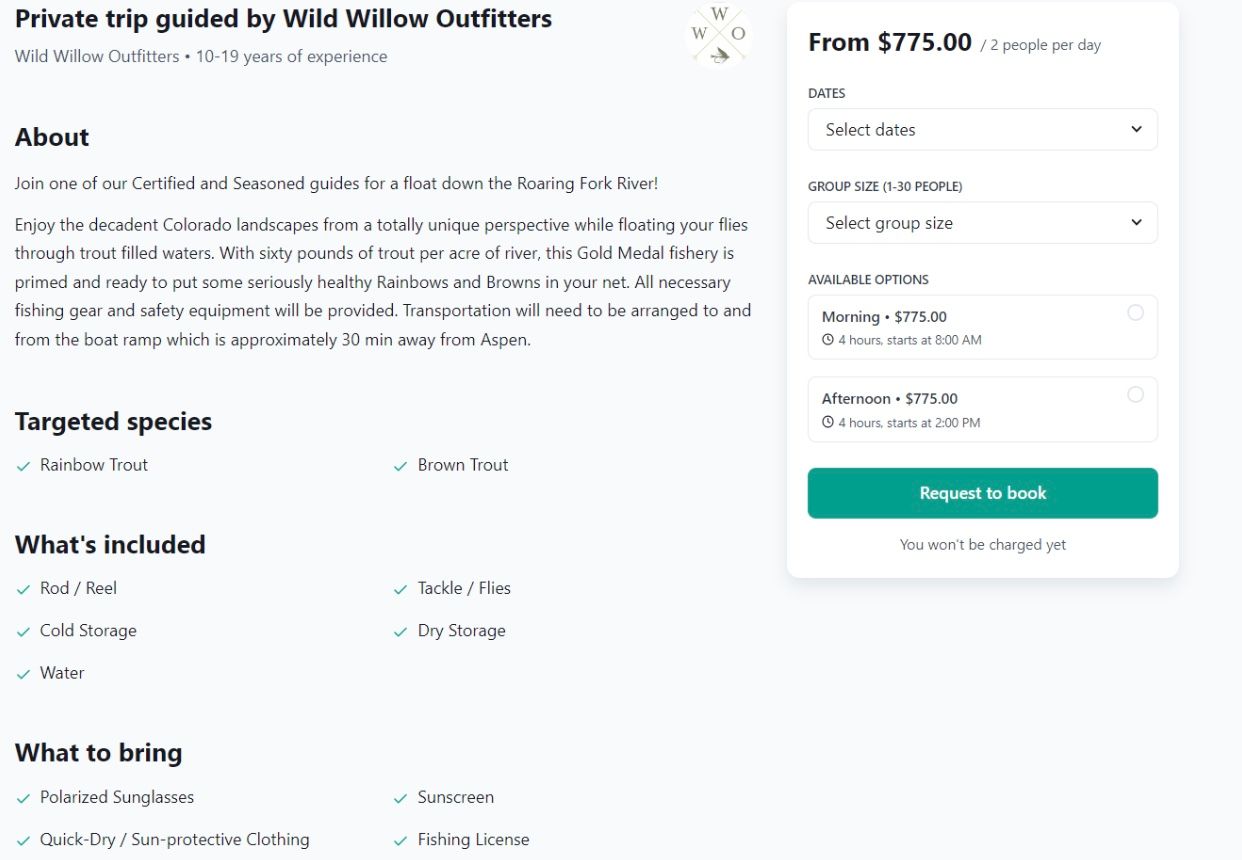Screen dimensions: 1242x860
Task: Open the Select dates dropdown
Action: 981,130
